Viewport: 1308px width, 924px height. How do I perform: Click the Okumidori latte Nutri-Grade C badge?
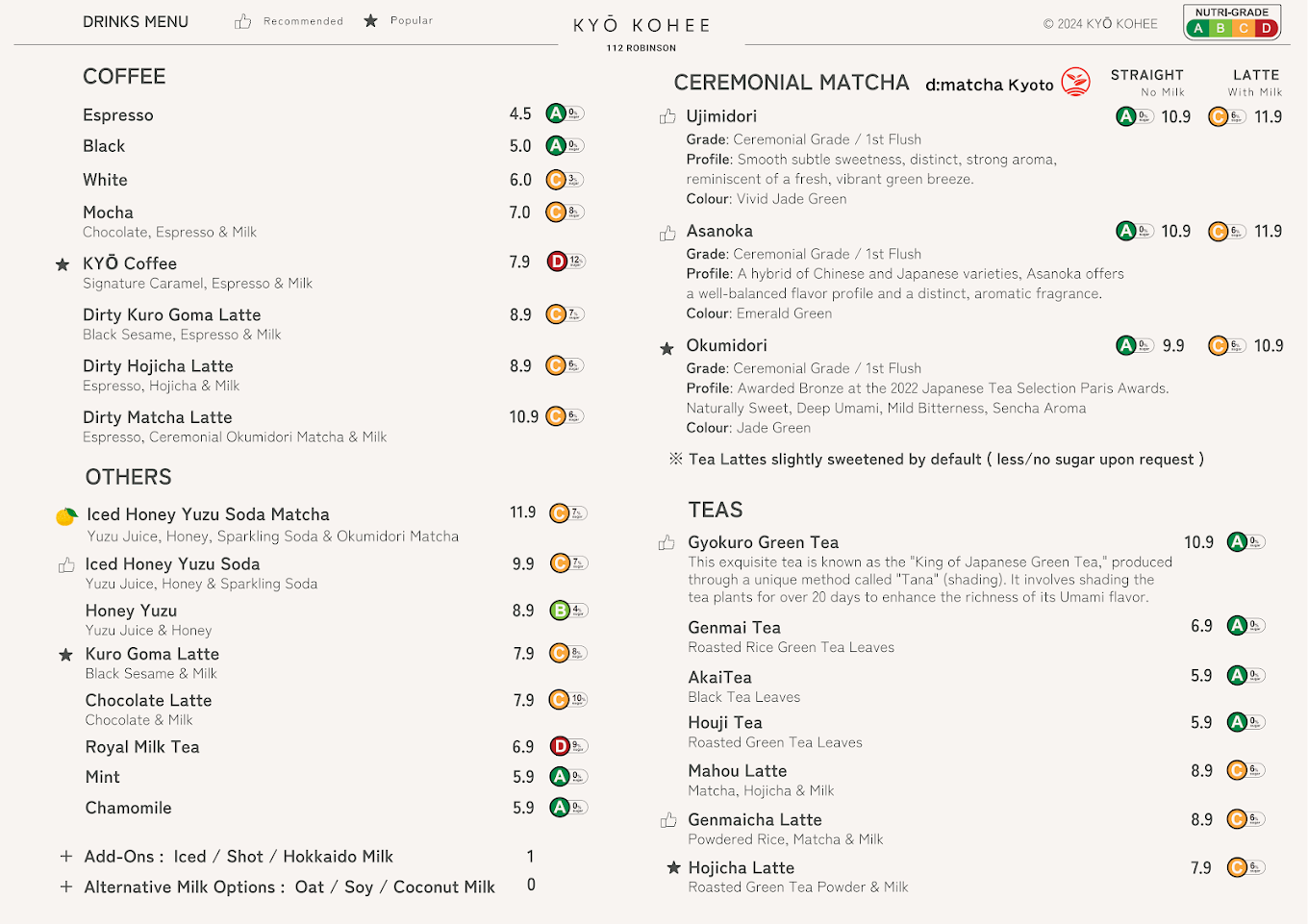(x=1227, y=345)
